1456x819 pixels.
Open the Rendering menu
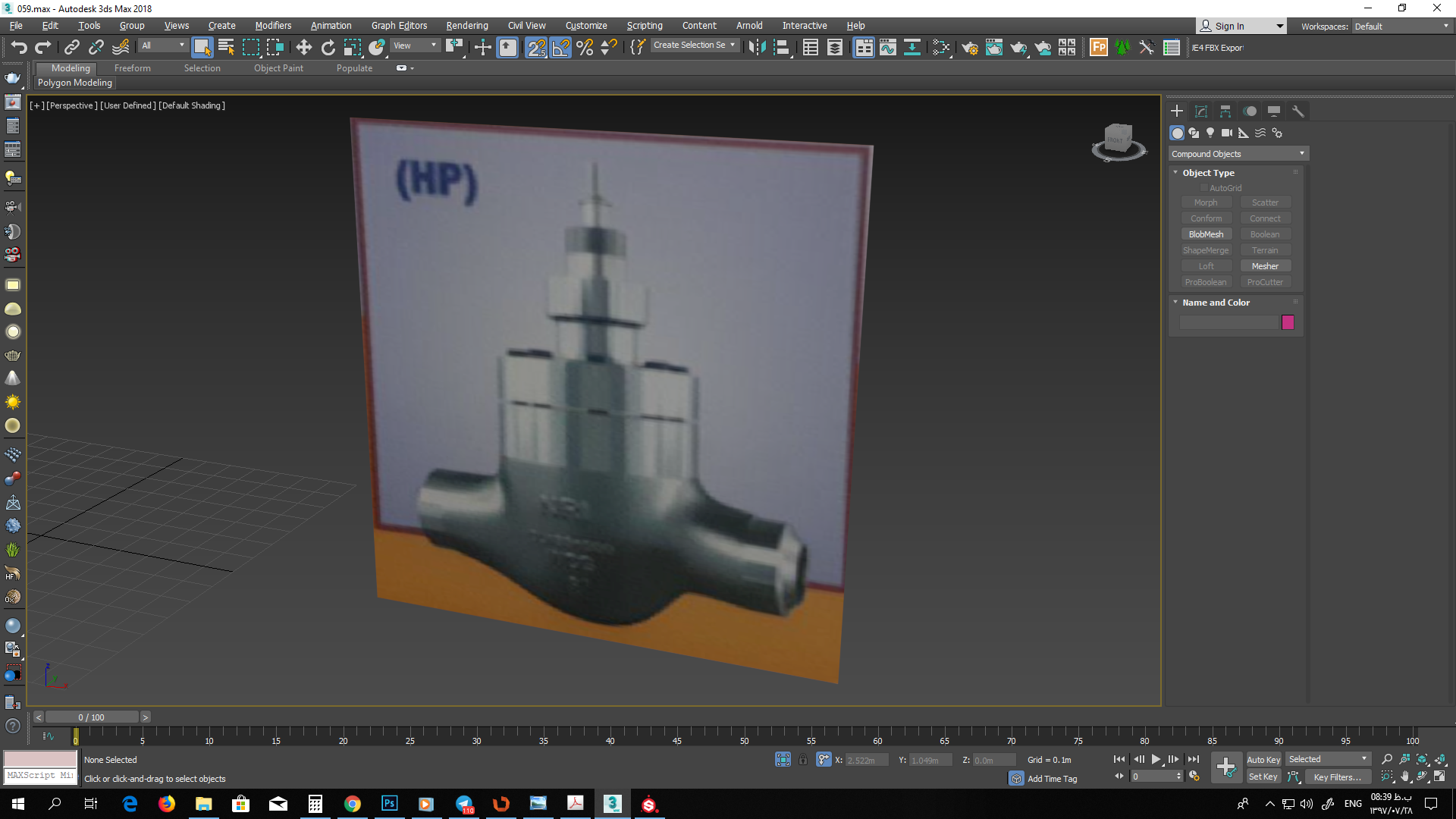[466, 25]
